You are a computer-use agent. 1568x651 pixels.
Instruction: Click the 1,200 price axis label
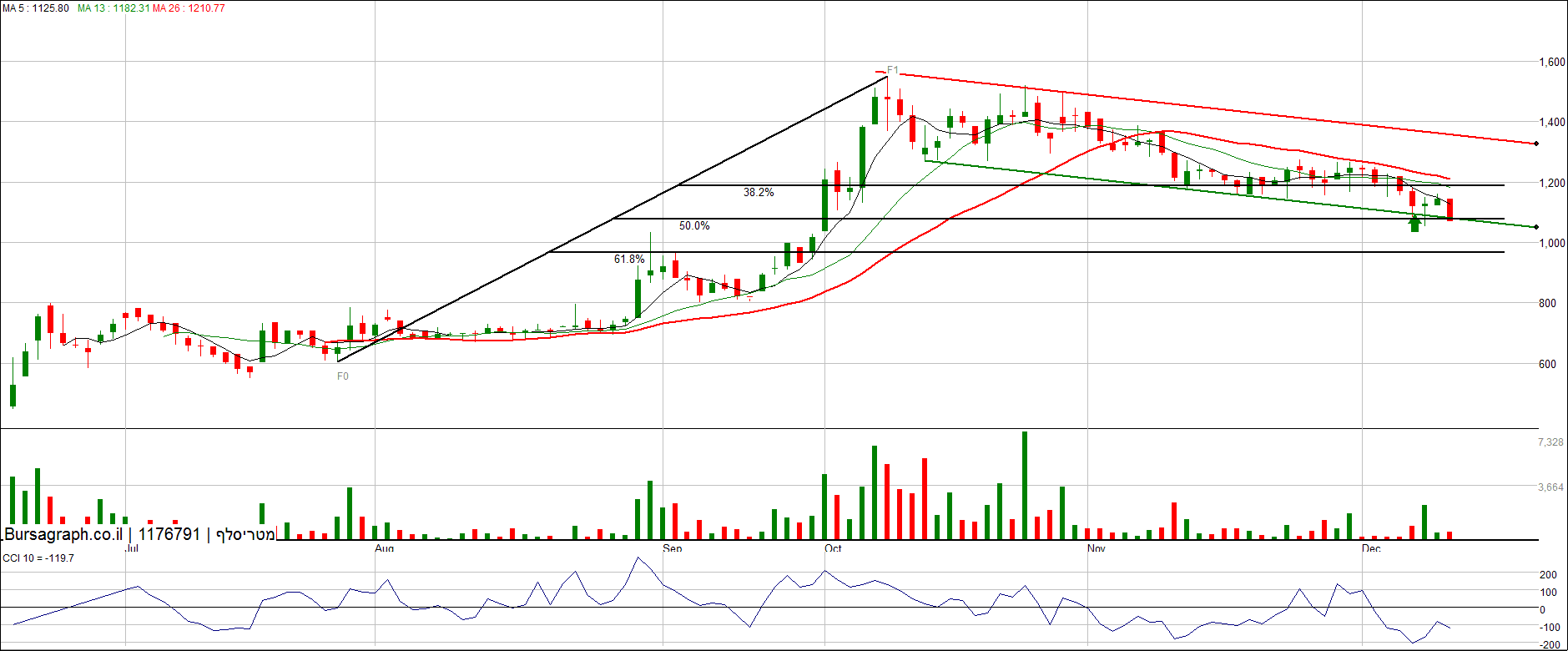coord(1552,183)
